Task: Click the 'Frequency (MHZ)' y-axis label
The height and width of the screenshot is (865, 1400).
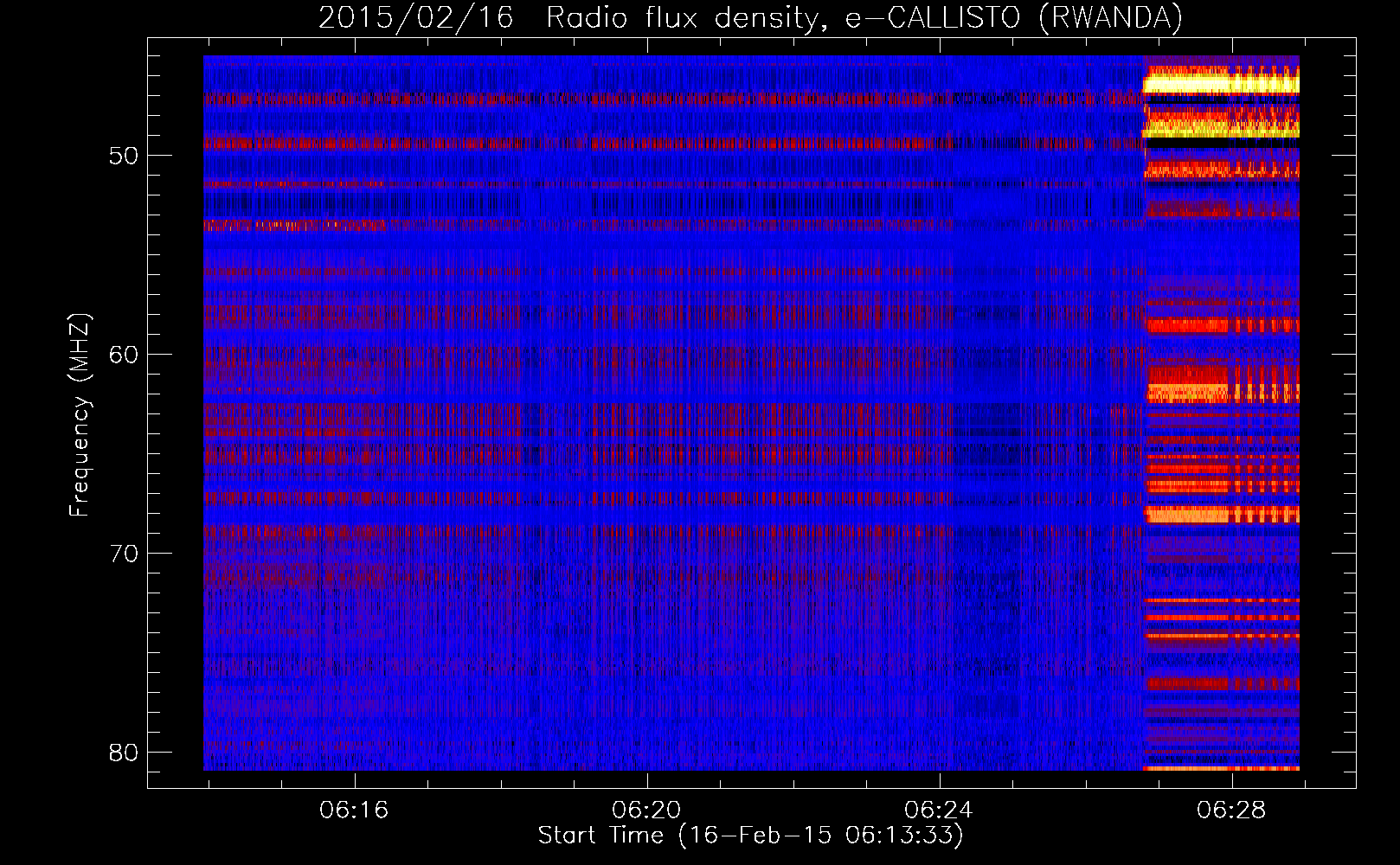Action: point(80,414)
